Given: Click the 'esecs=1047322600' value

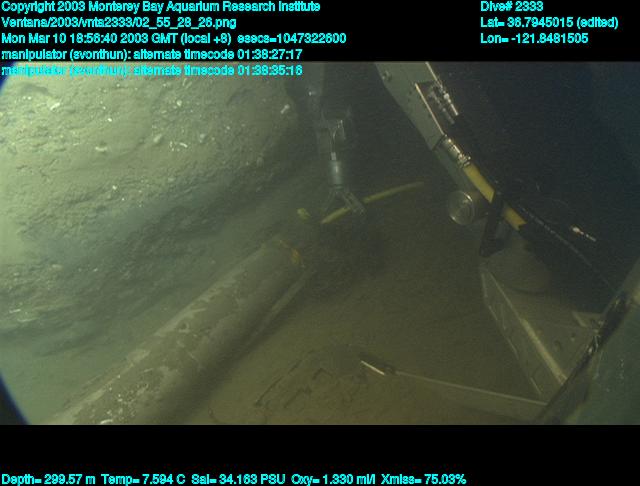Looking at the screenshot, I should click(291, 39).
